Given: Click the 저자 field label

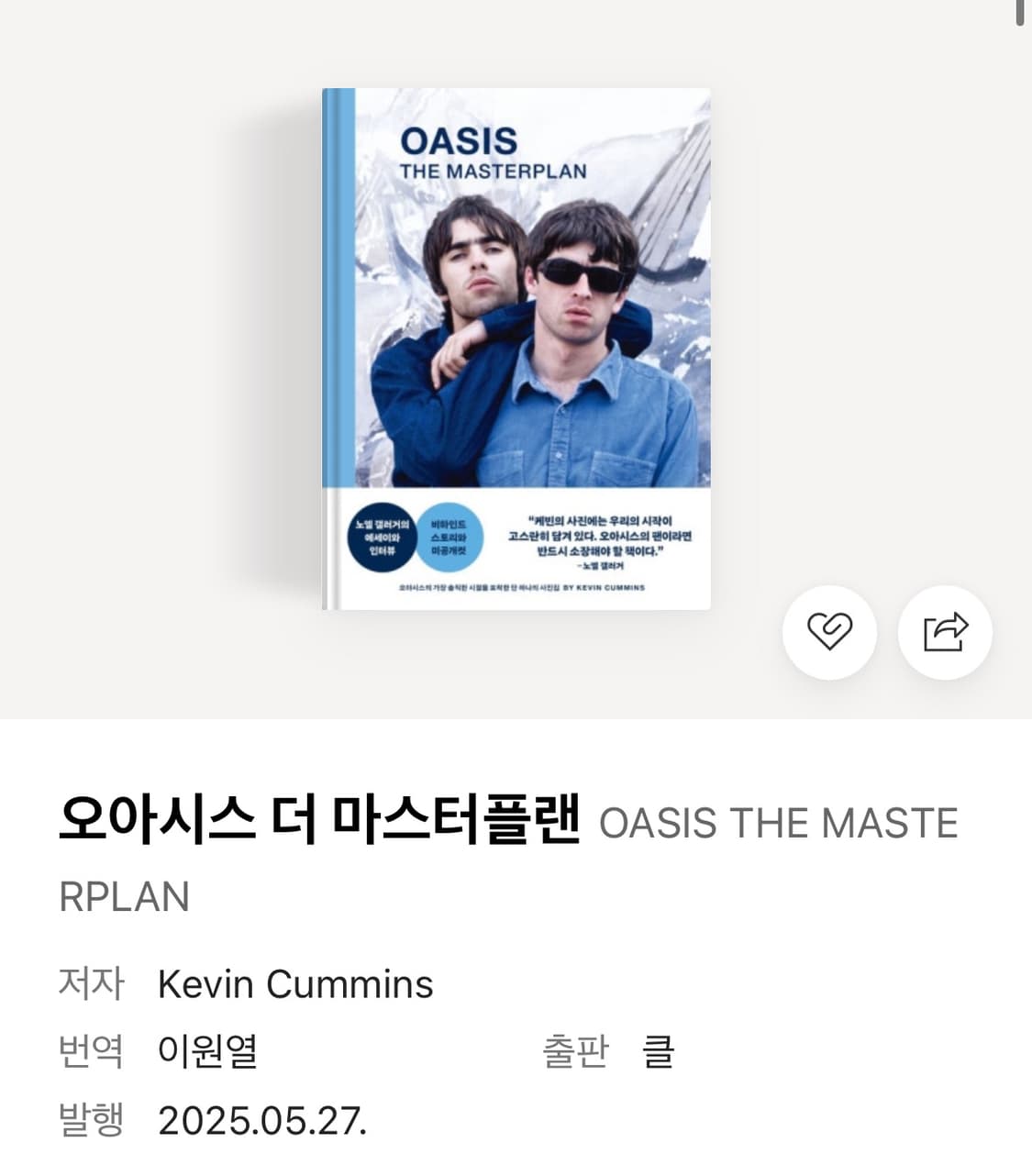Looking at the screenshot, I should [91, 983].
